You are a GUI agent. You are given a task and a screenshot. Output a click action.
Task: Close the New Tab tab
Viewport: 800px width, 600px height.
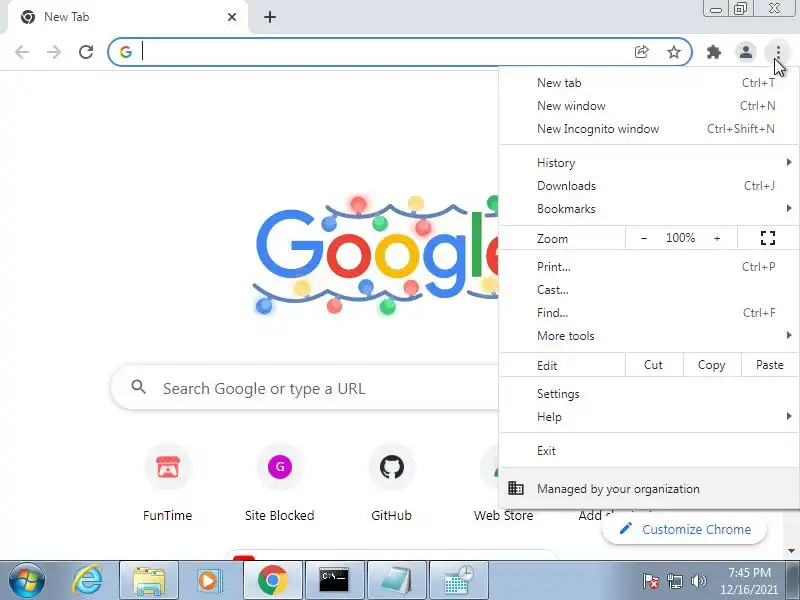tap(232, 17)
